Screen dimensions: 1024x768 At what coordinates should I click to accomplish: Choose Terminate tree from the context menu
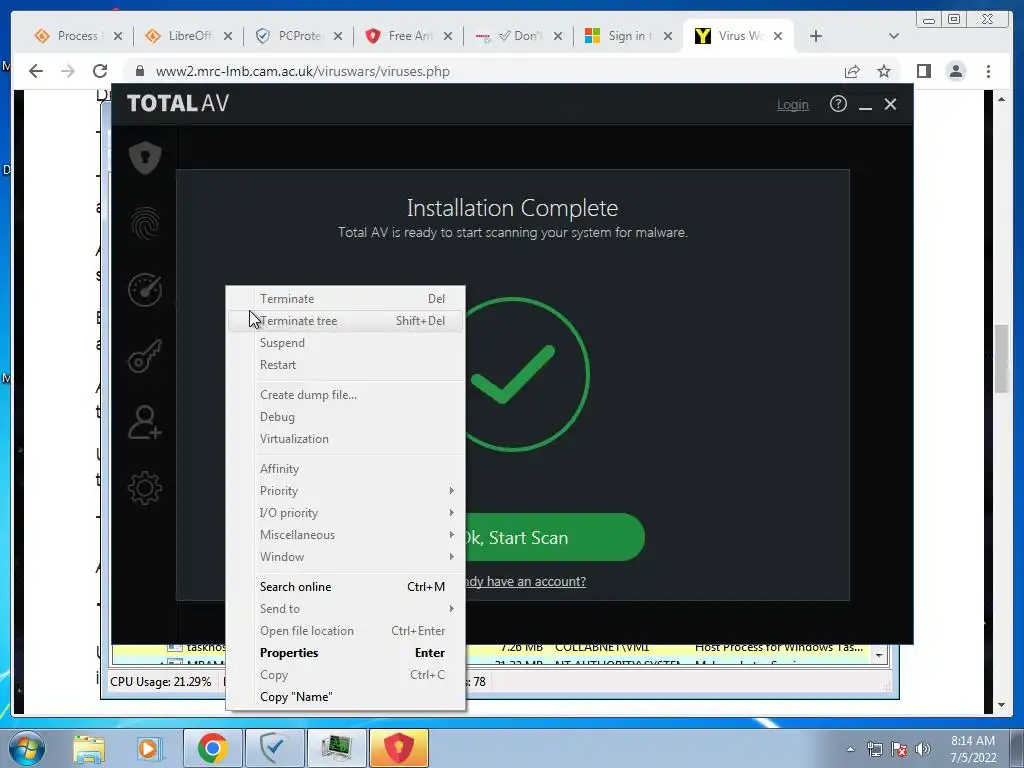coord(346,321)
